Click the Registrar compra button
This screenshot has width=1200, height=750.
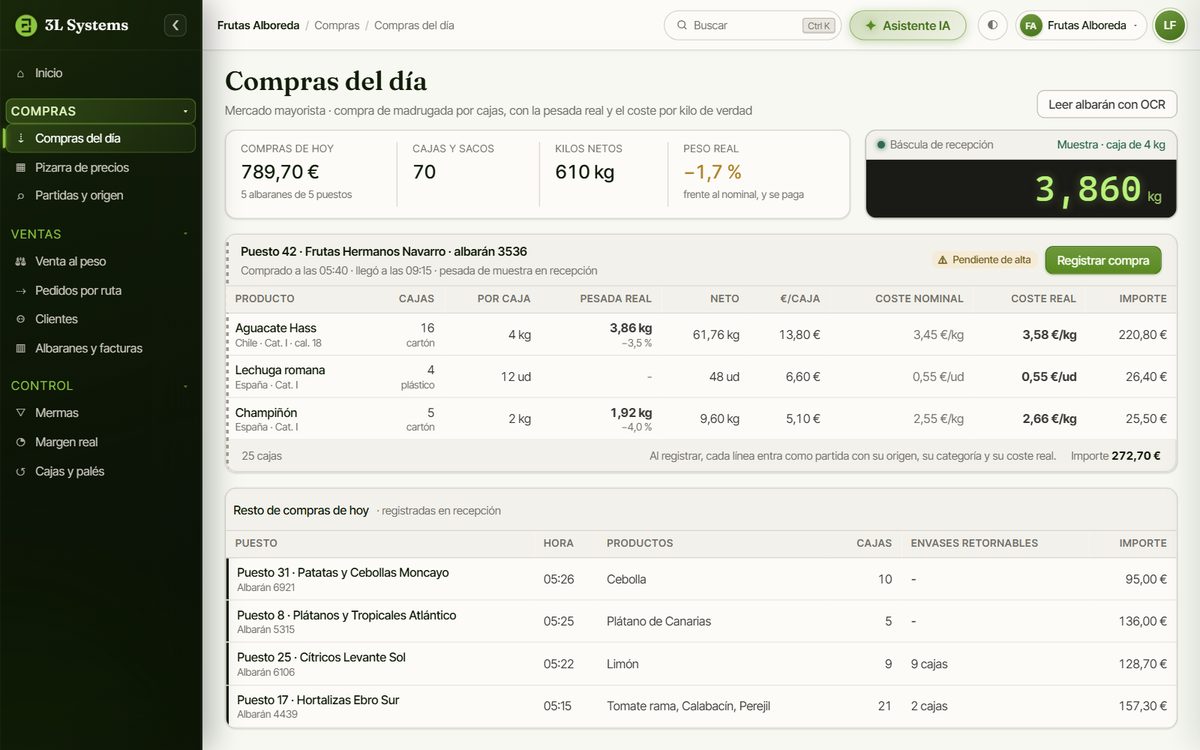point(1103,260)
